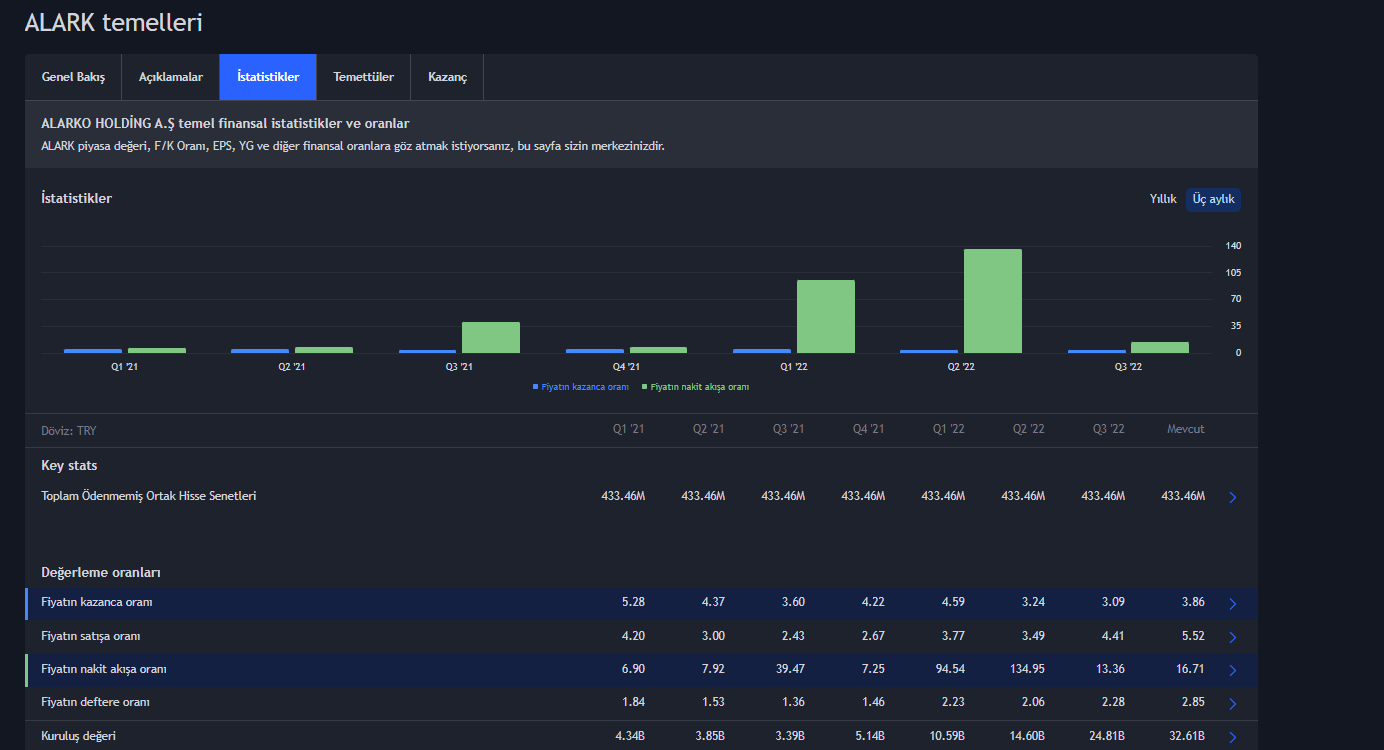
Task: Switch statistics to Yıllık view
Action: click(1163, 199)
